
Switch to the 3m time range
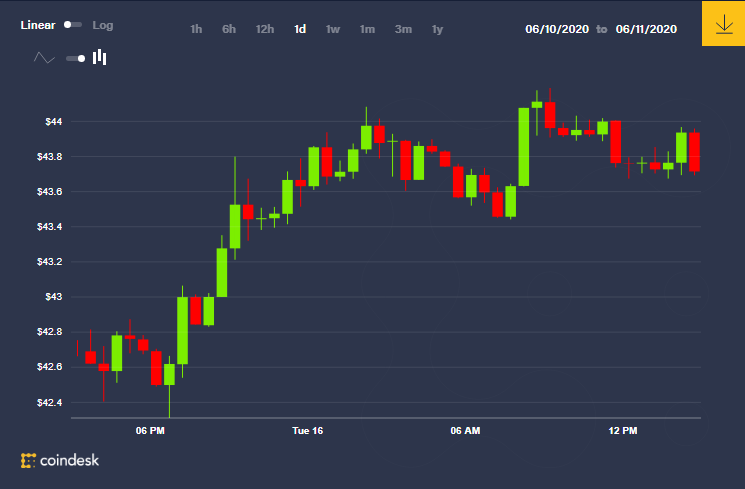(x=403, y=29)
